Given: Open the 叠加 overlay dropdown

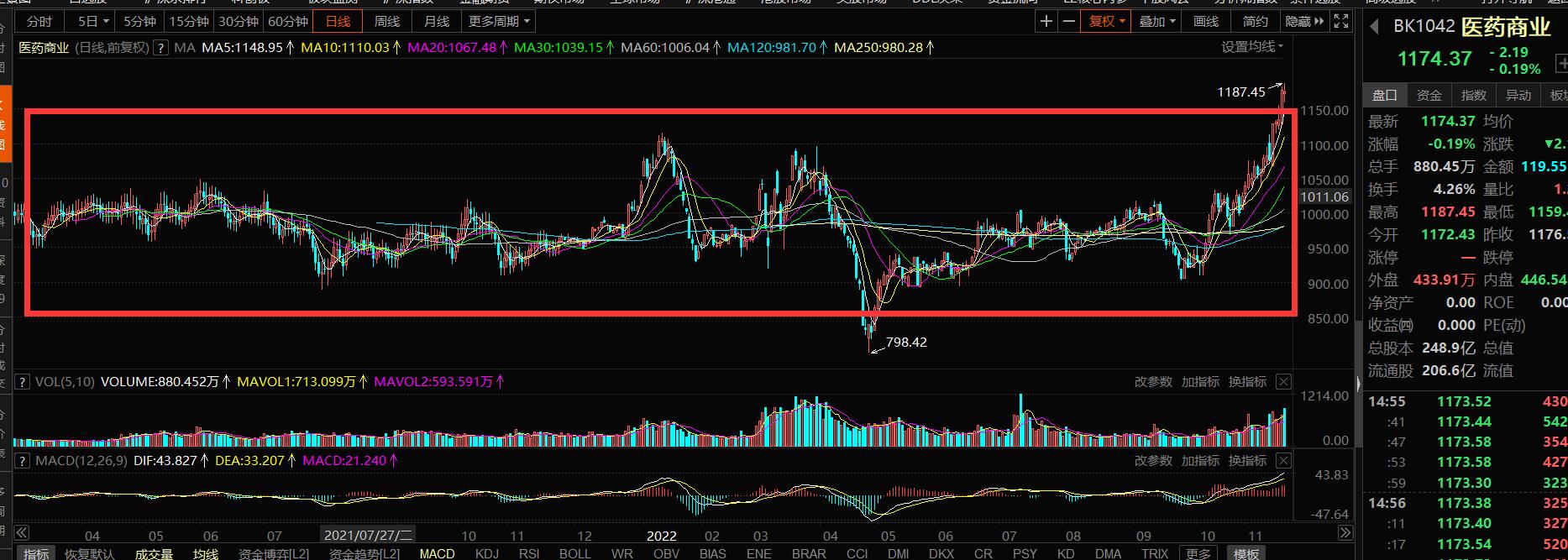Looking at the screenshot, I should (x=1157, y=22).
